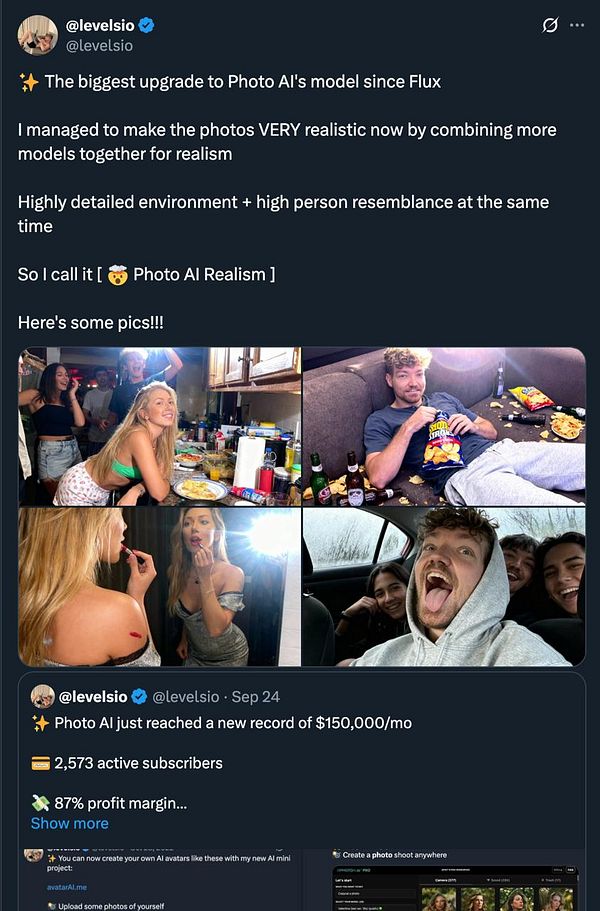Select @levelsio's profile avatar

pyautogui.click(x=36, y=34)
